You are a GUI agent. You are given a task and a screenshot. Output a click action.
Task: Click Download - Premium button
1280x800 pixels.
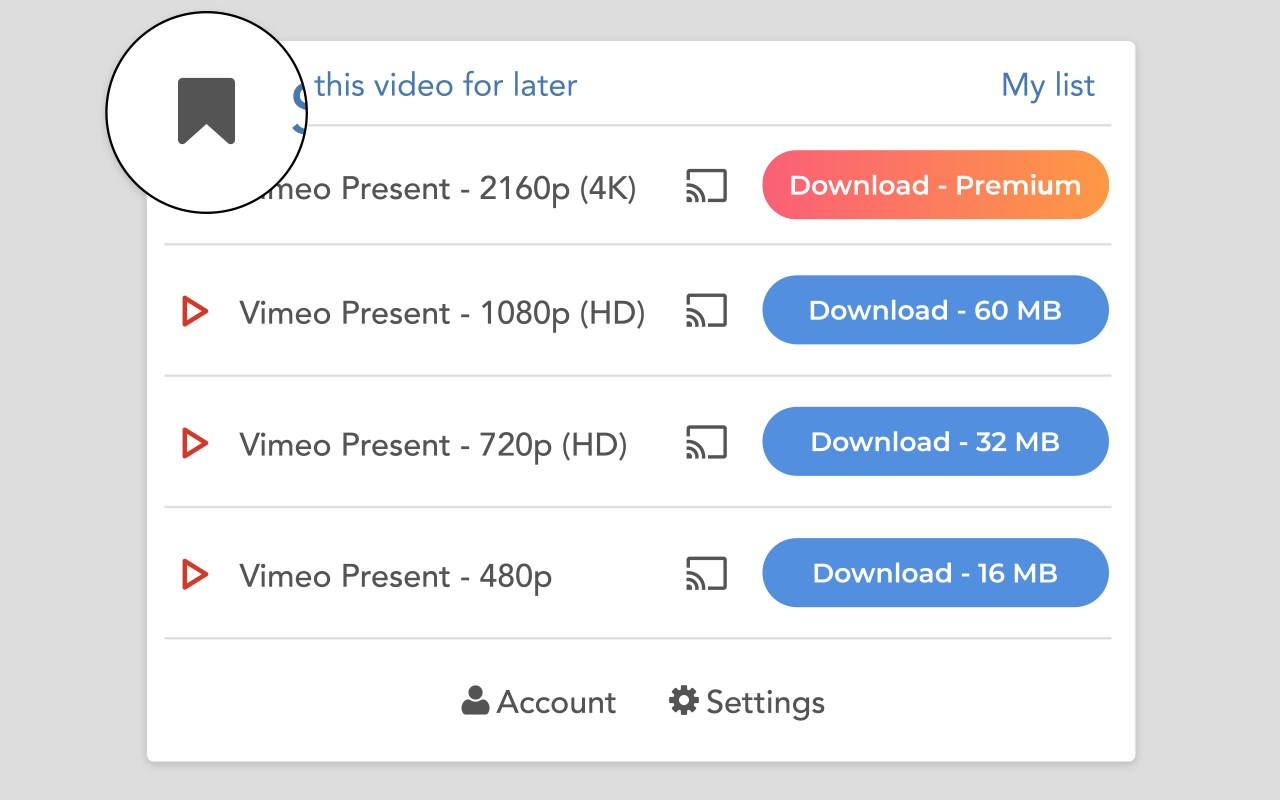tap(935, 185)
